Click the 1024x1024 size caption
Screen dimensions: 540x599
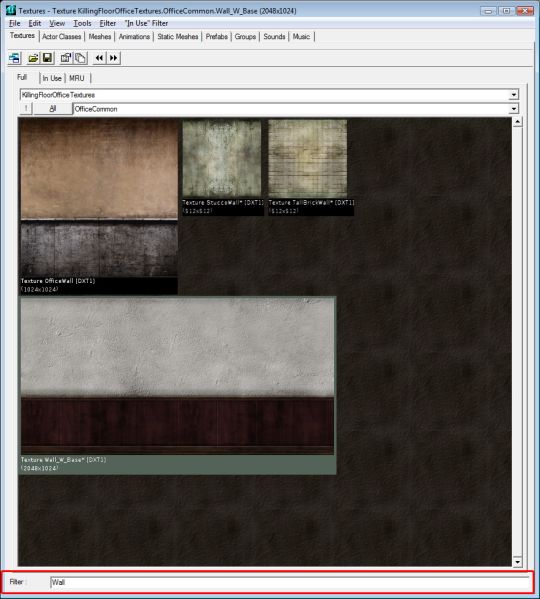39,290
